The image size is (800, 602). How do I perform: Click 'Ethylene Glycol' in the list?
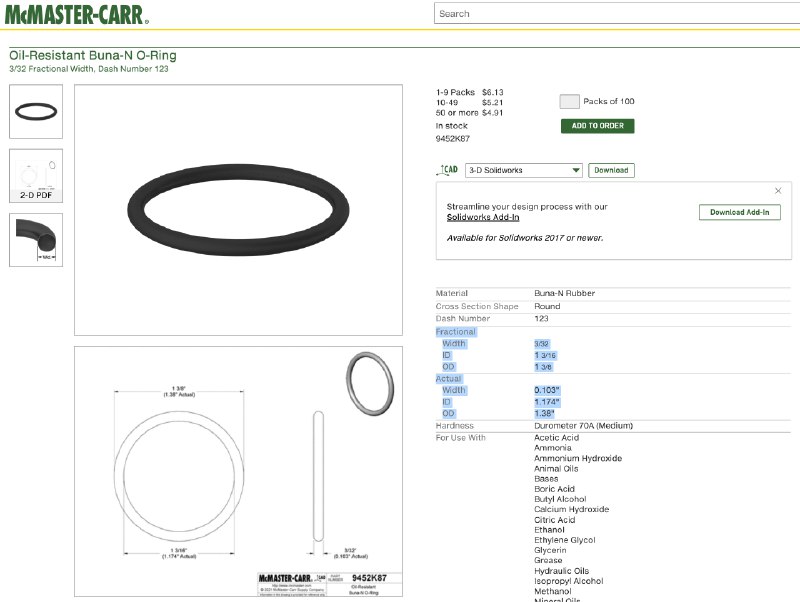[565, 540]
